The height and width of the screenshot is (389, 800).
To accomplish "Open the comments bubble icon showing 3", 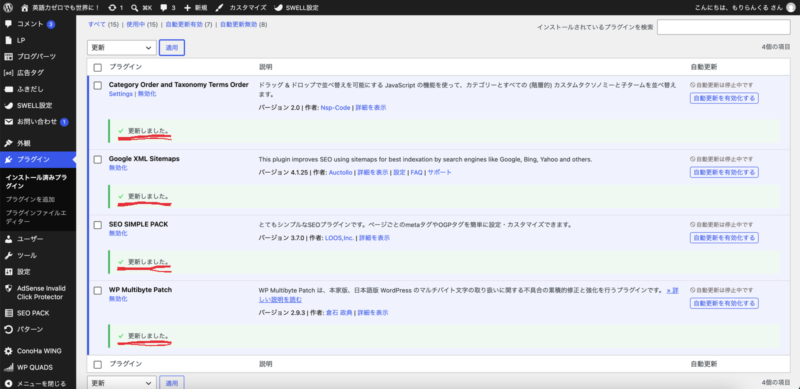I will click(x=164, y=8).
